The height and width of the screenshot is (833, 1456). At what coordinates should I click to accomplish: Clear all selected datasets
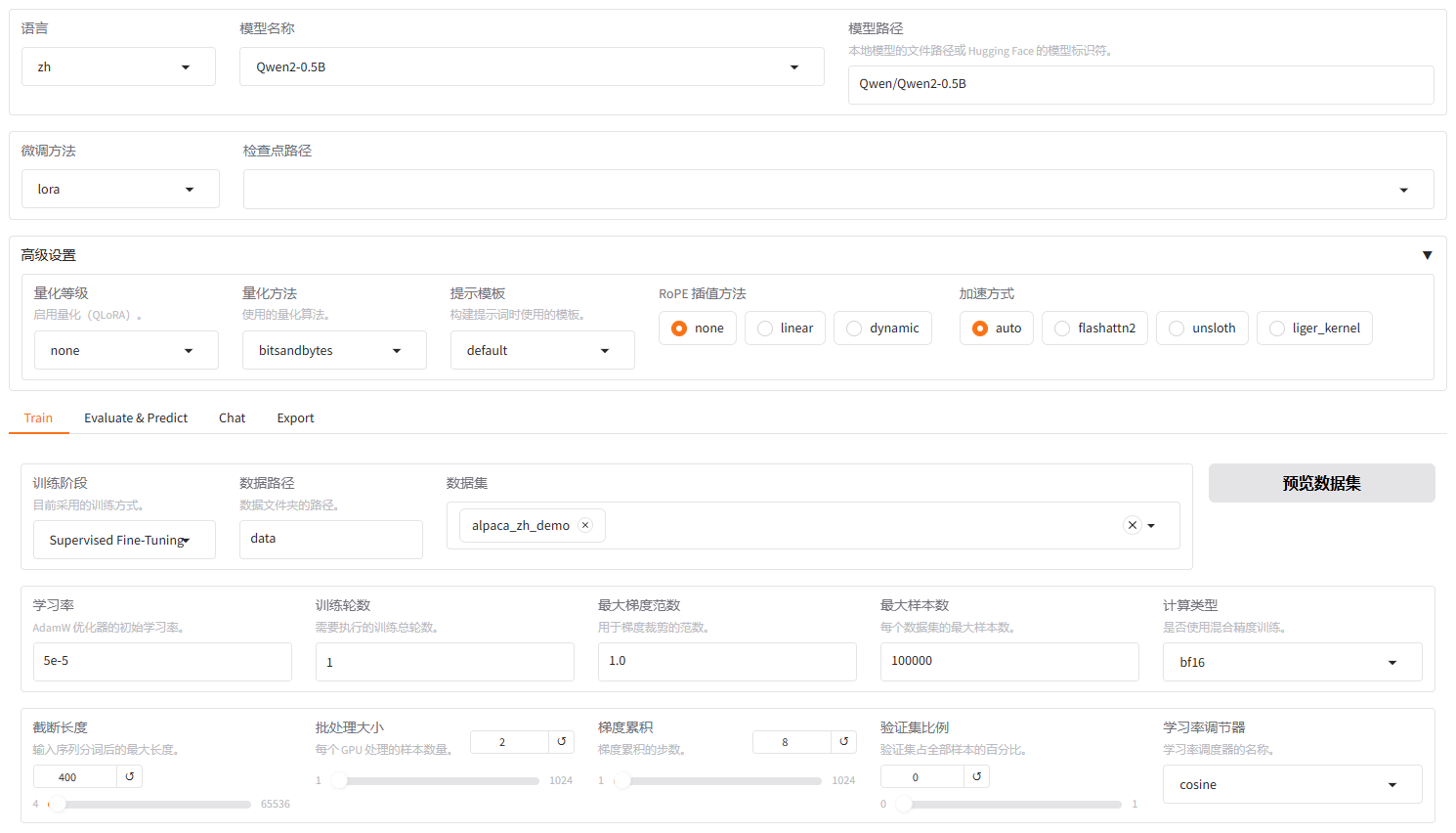pos(1132,525)
